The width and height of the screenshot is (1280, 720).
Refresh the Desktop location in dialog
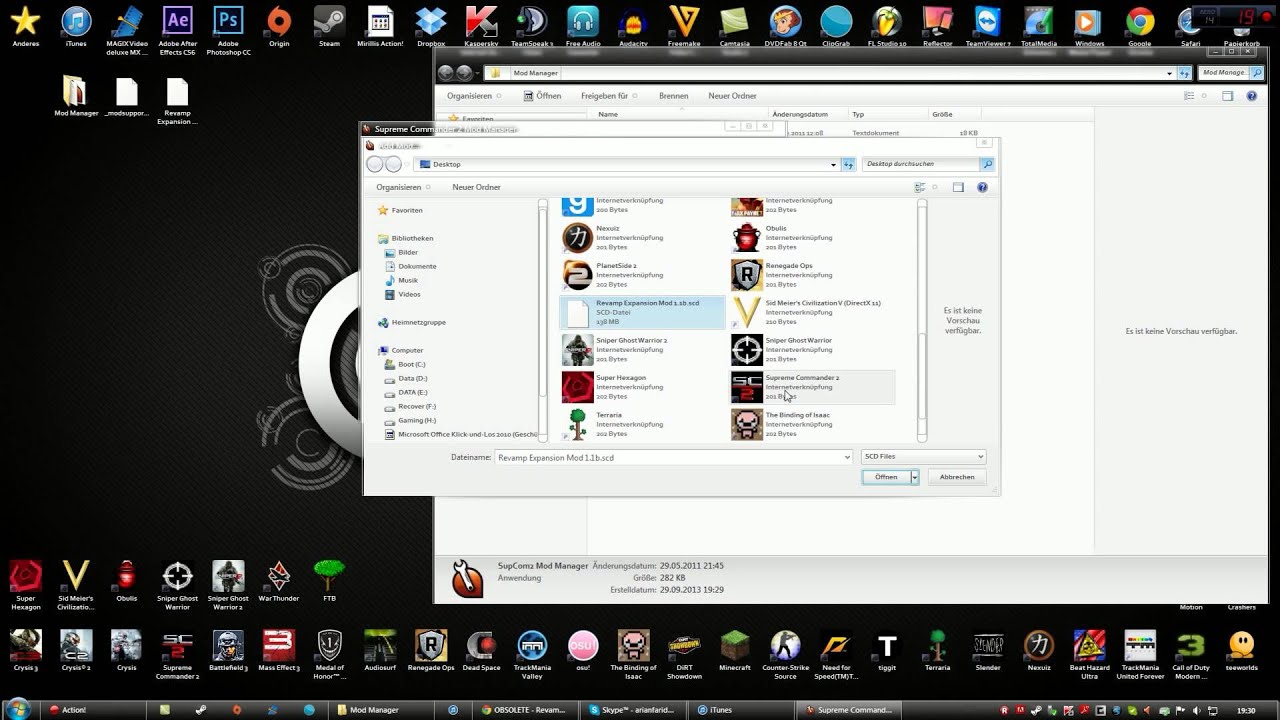[848, 164]
